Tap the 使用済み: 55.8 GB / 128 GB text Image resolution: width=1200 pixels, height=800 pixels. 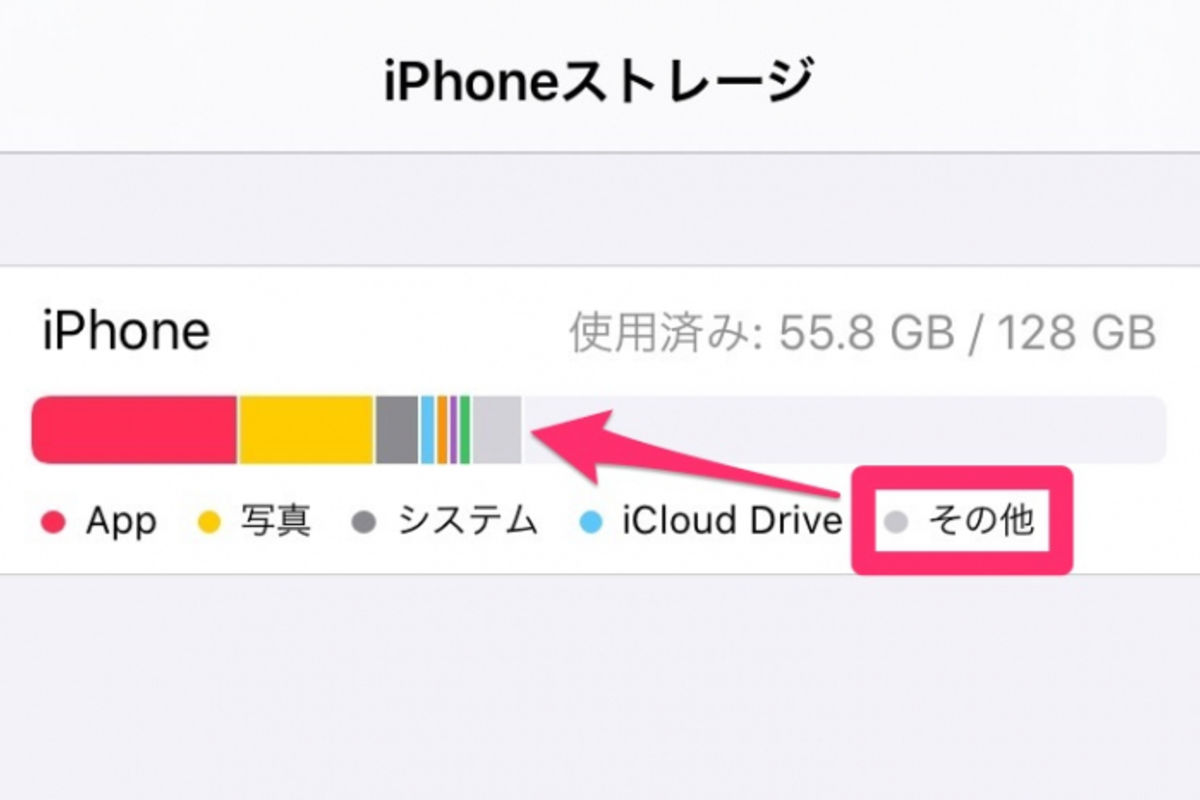coord(863,333)
